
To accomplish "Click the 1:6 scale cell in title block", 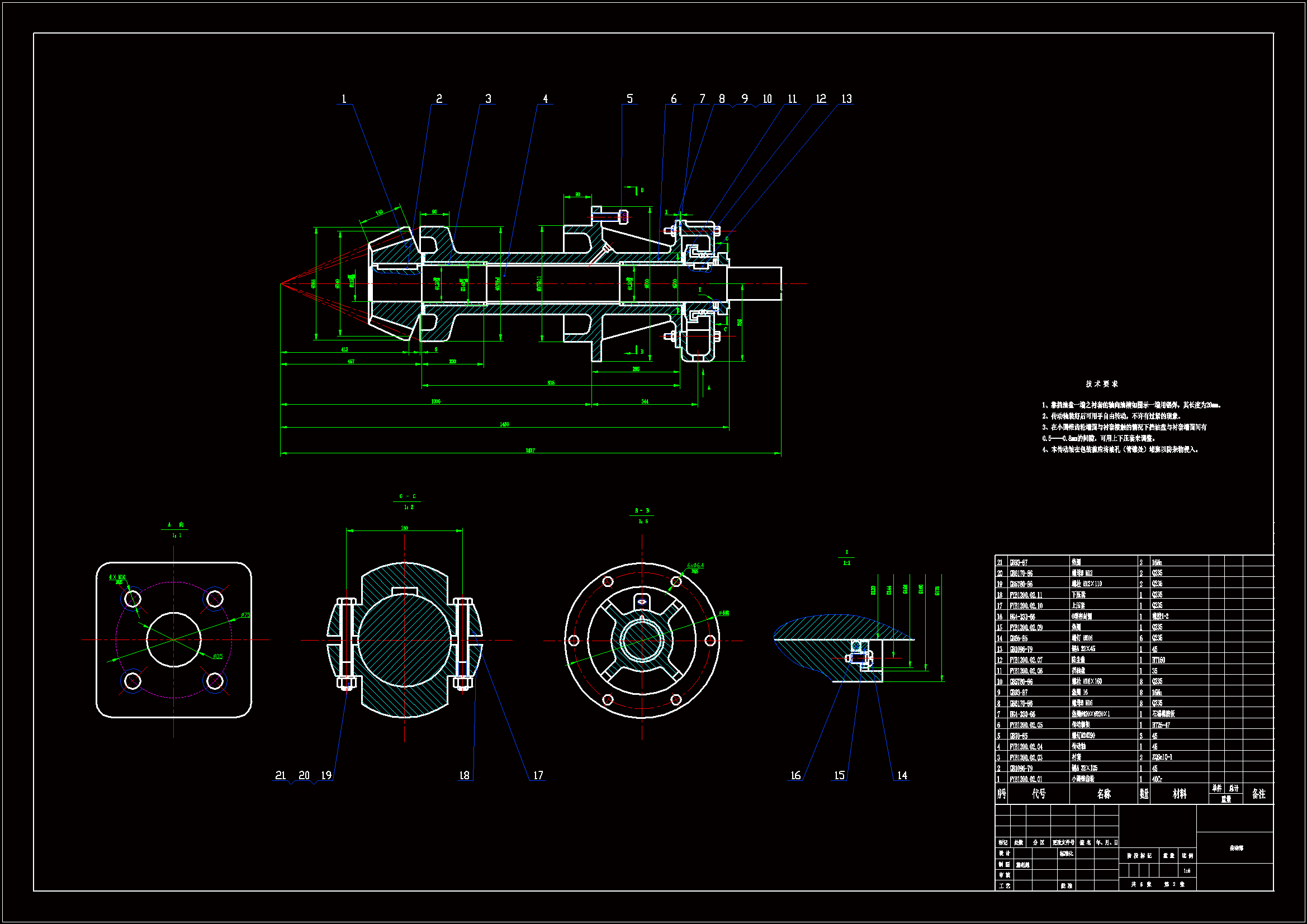I will (x=1187, y=870).
